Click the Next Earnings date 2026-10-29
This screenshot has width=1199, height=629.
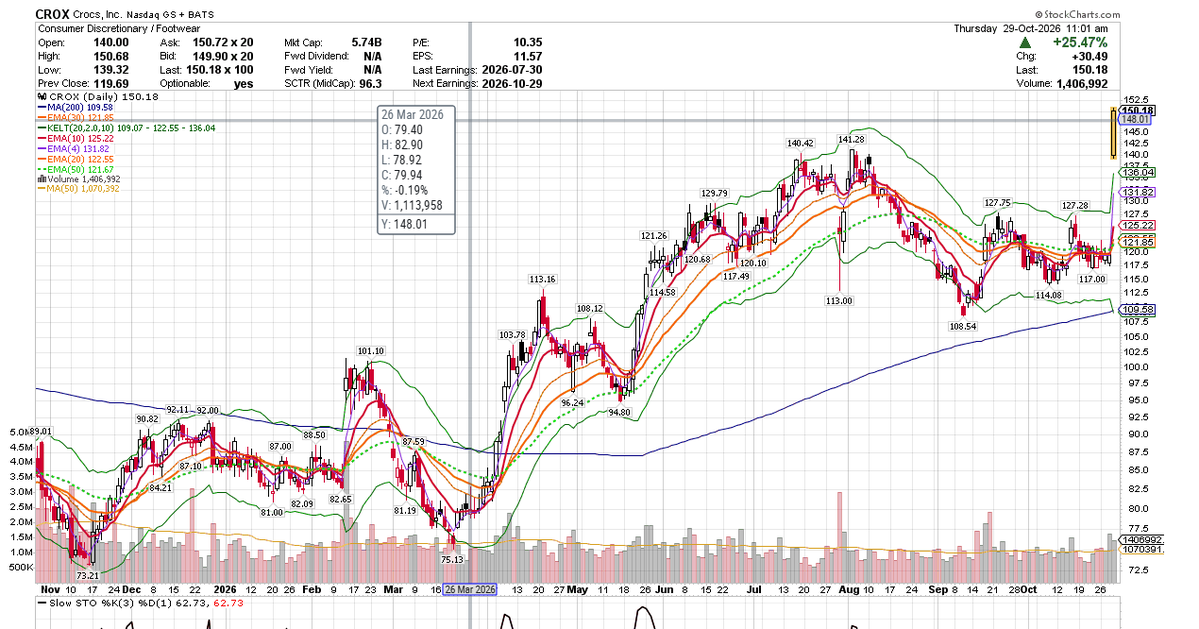[512, 84]
